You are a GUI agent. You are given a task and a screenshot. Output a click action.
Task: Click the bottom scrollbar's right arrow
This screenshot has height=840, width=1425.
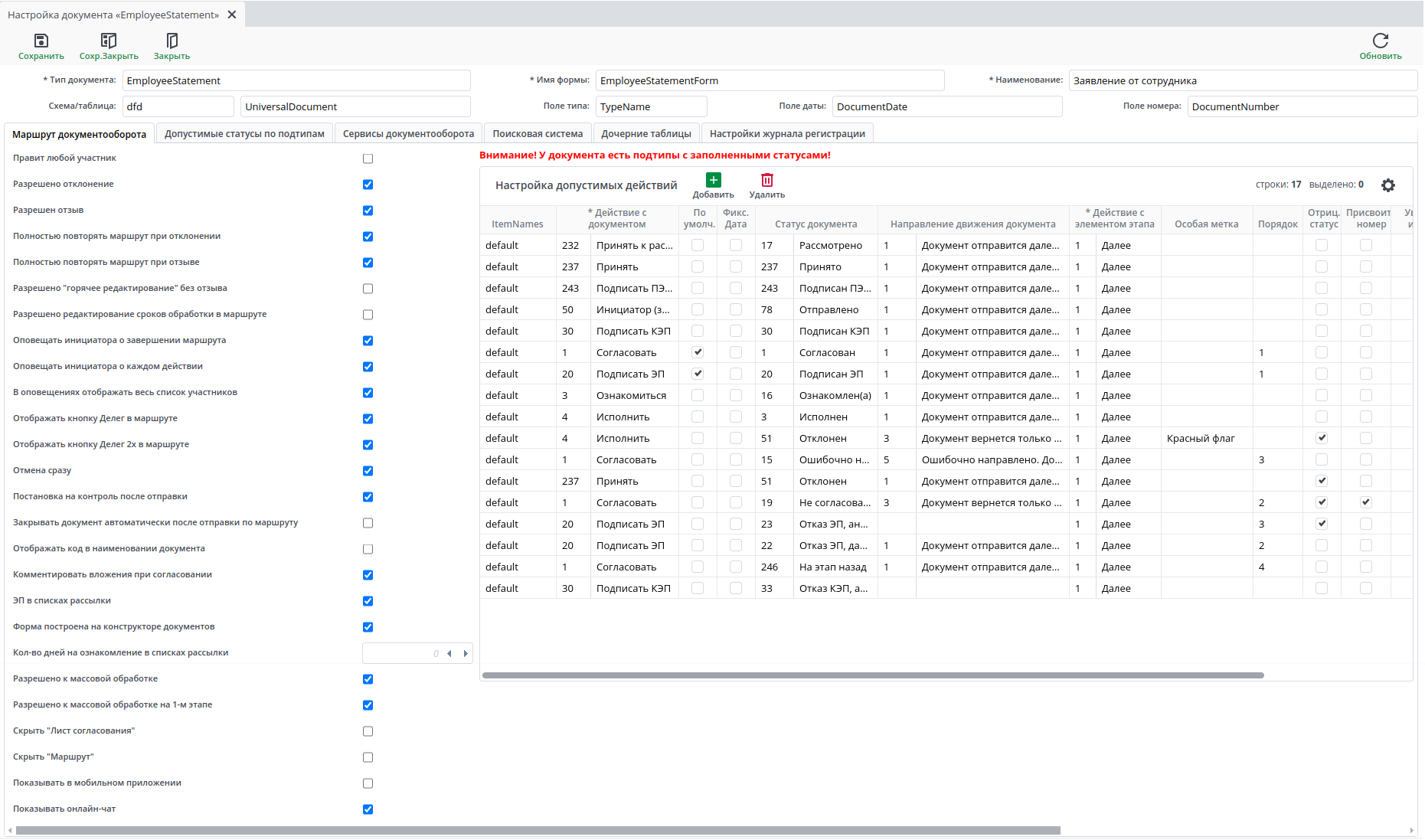(x=1412, y=830)
